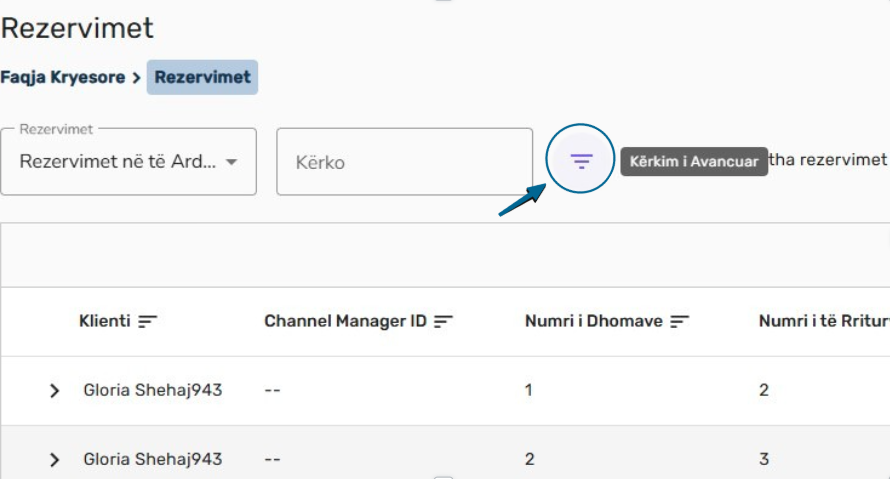The height and width of the screenshot is (479, 890).
Task: Click the breadcrumb separator chevron
Action: tap(136, 77)
